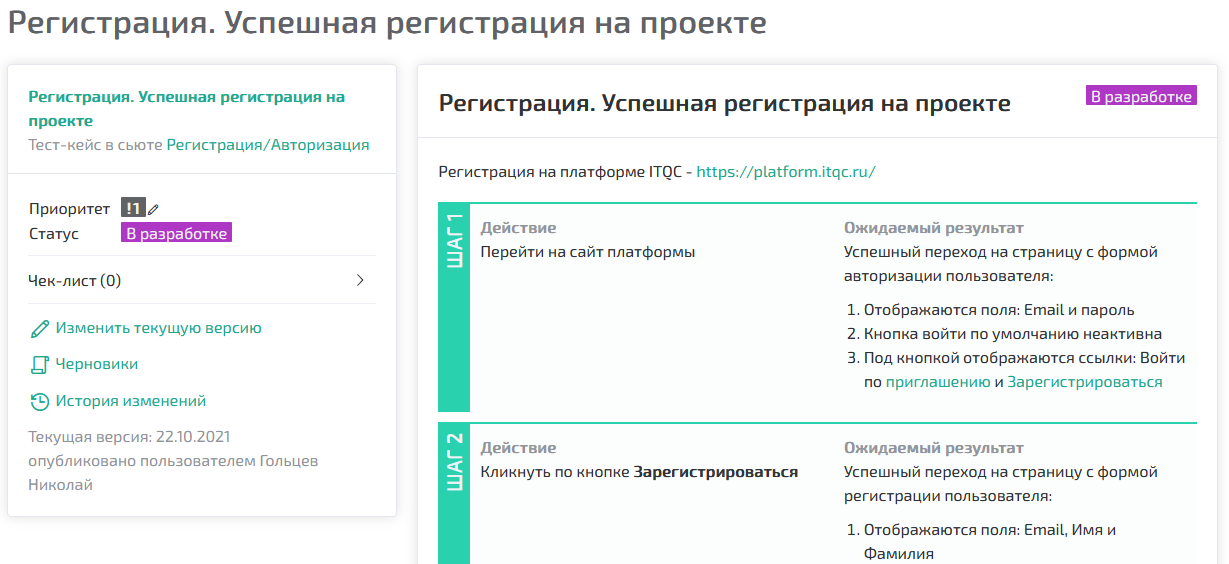Image resolution: width=1229 pixels, height=564 pixels.
Task: Select the ШАГ 1 vertical label
Action: (454, 241)
